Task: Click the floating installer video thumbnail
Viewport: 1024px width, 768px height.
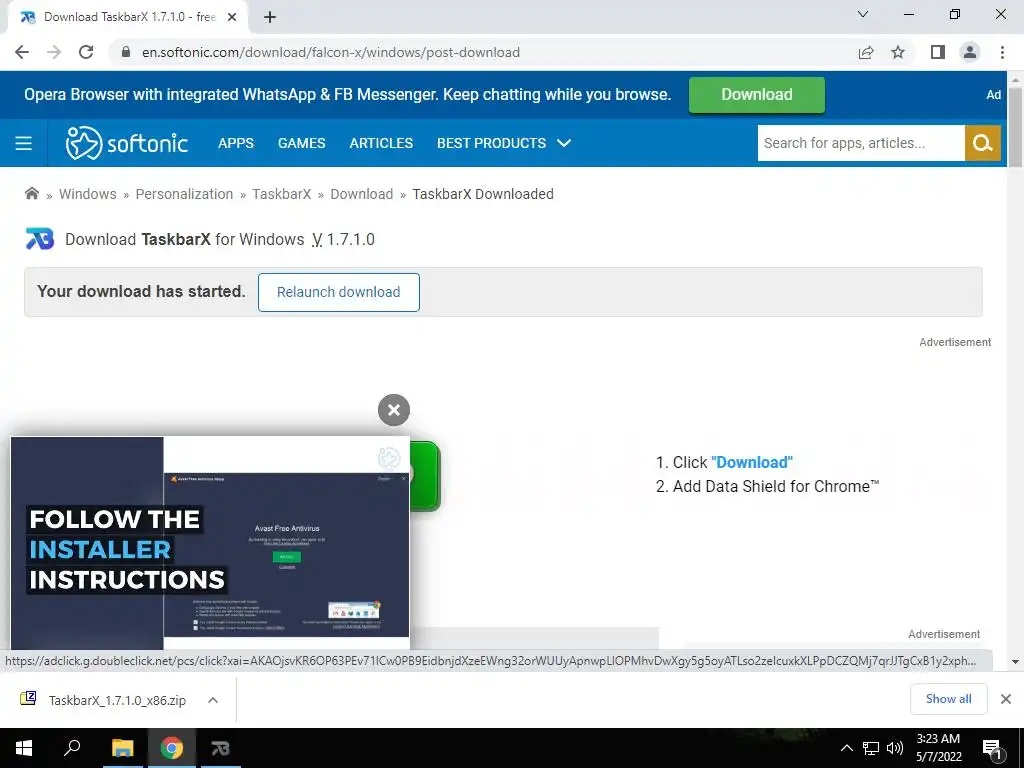Action: point(210,543)
